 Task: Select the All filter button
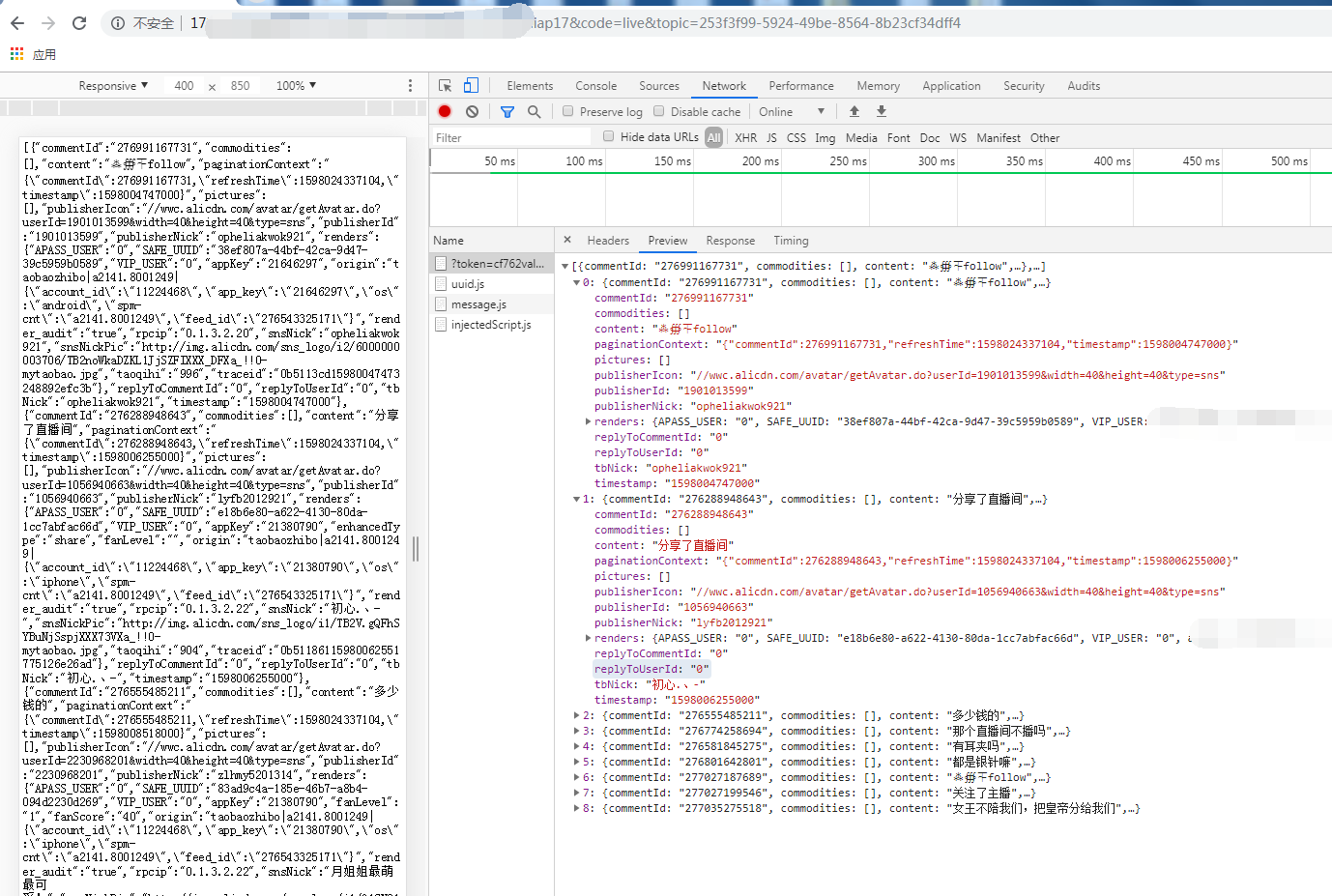click(713, 137)
